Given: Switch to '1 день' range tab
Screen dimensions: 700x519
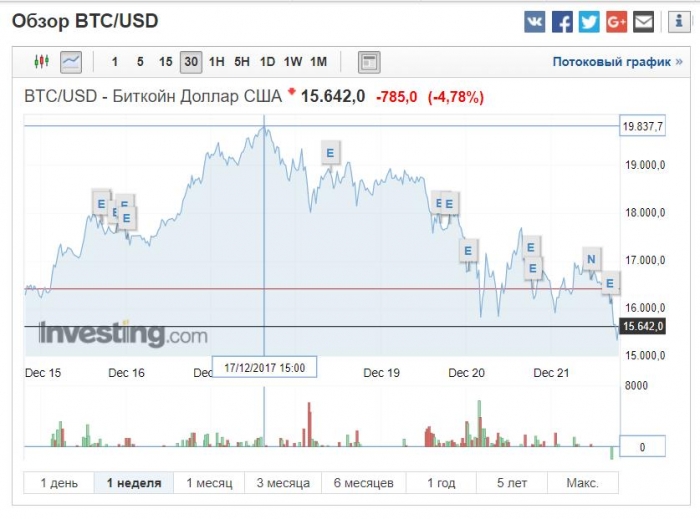Looking at the screenshot, I should pos(59,483).
